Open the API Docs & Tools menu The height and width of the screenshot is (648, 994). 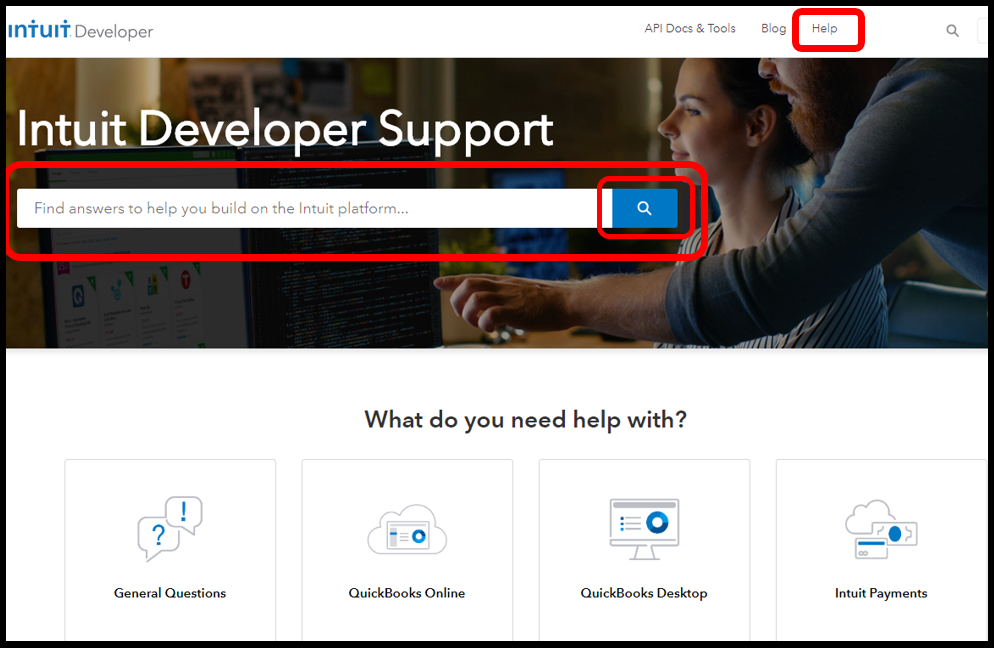[x=690, y=29]
